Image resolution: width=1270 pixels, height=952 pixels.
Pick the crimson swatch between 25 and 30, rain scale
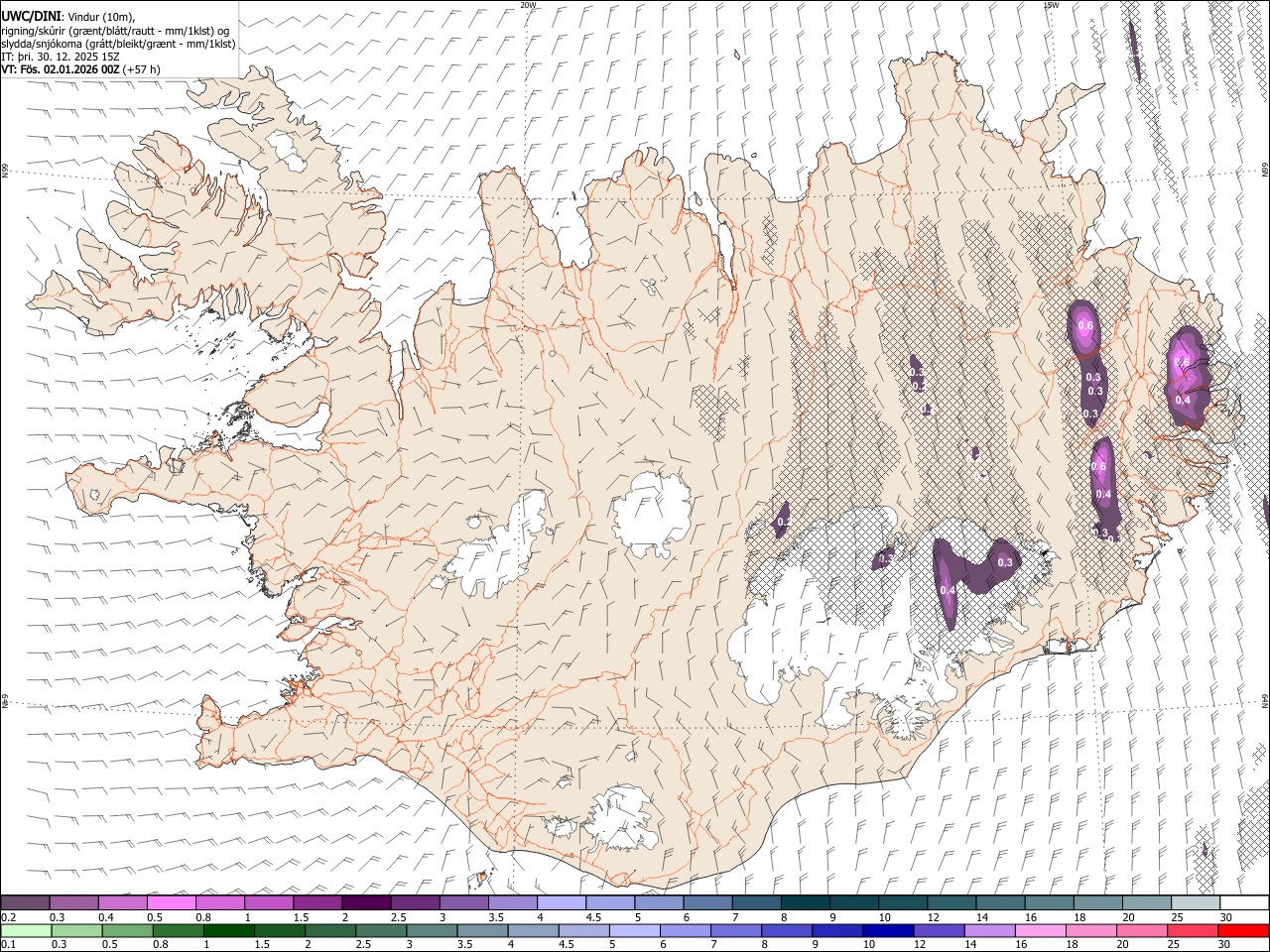pos(1193,930)
